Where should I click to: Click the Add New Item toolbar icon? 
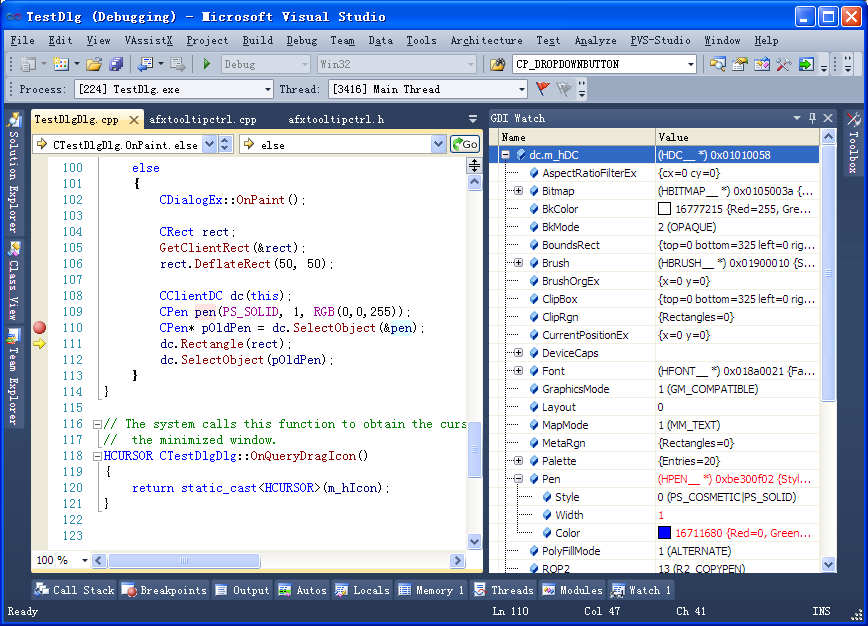tap(61, 64)
